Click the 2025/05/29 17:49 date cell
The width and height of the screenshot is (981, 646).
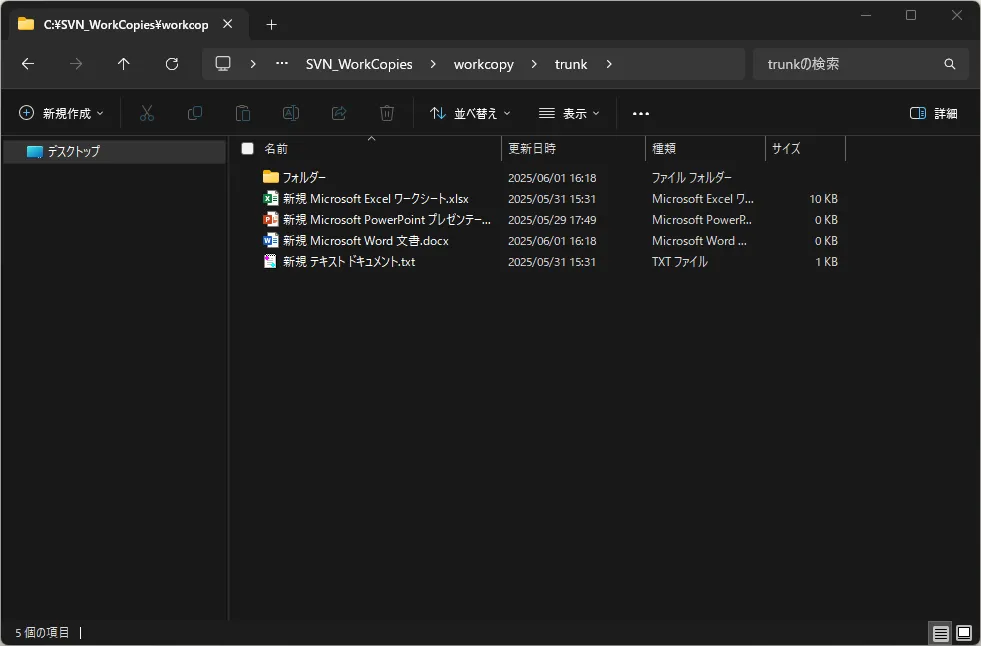tap(552, 220)
